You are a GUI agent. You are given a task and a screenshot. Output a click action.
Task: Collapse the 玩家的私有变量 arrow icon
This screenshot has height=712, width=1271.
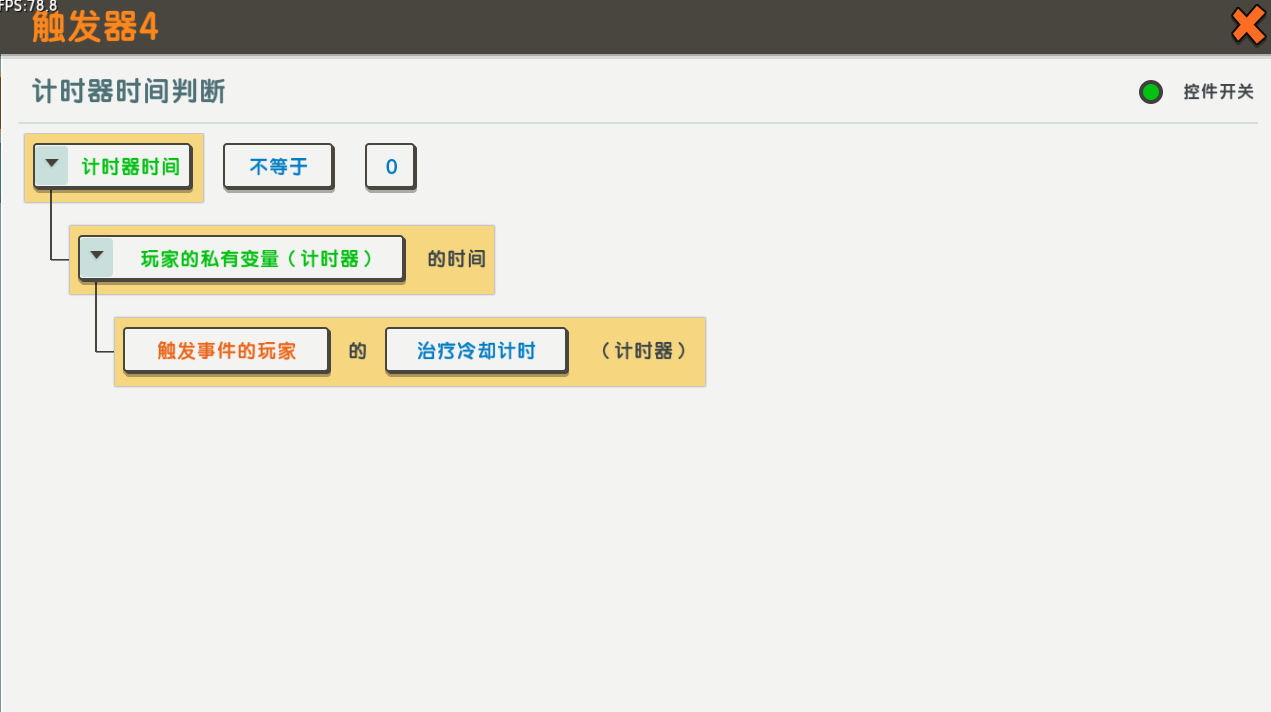coord(96,257)
